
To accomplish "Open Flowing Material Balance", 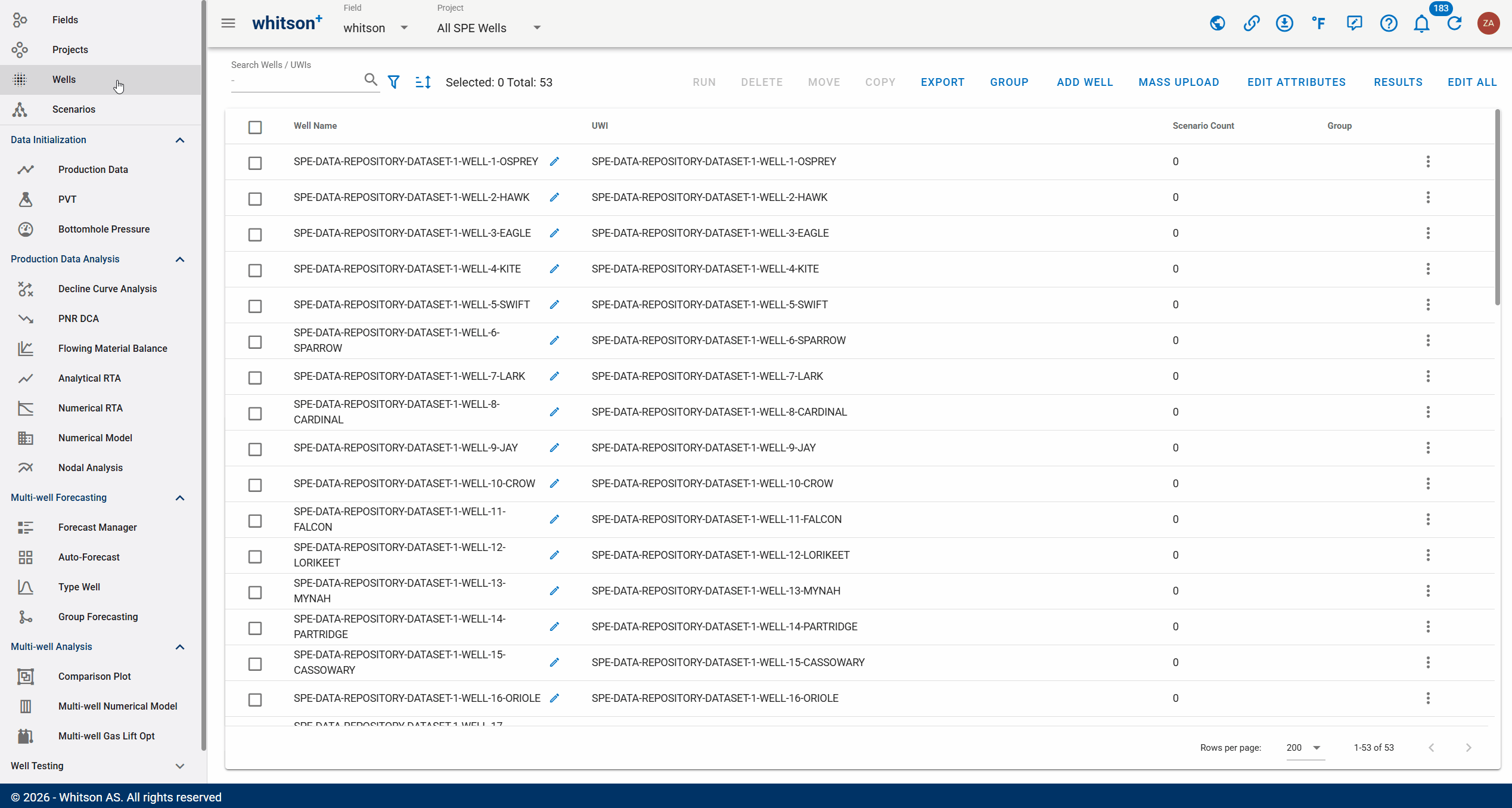I will point(100,349).
